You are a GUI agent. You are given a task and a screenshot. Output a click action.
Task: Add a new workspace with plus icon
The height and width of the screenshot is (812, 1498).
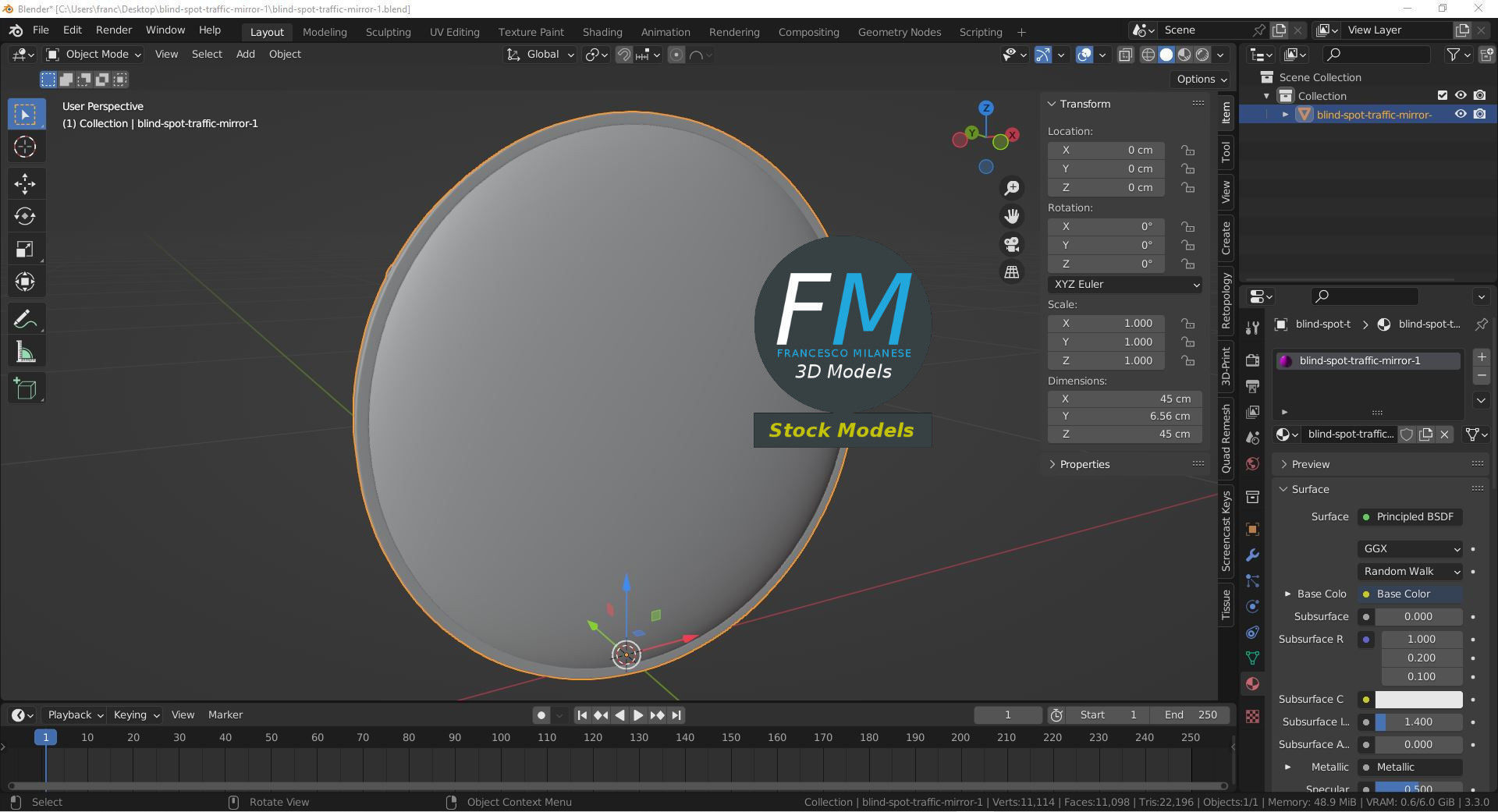1021,32
